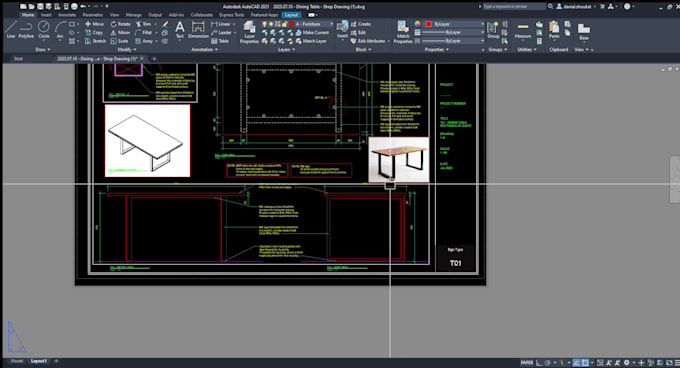This screenshot has width=680, height=368.
Task: Expand the Draw panel dropdown
Action: click(42, 49)
